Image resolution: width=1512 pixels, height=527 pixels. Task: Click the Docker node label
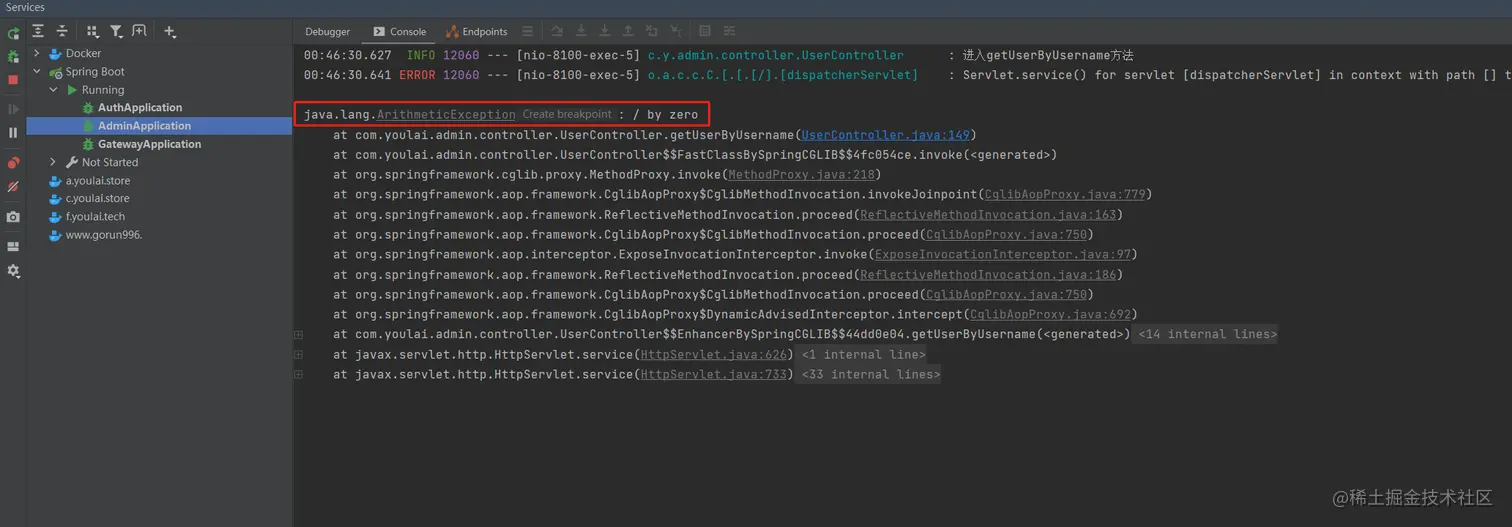pyautogui.click(x=83, y=54)
